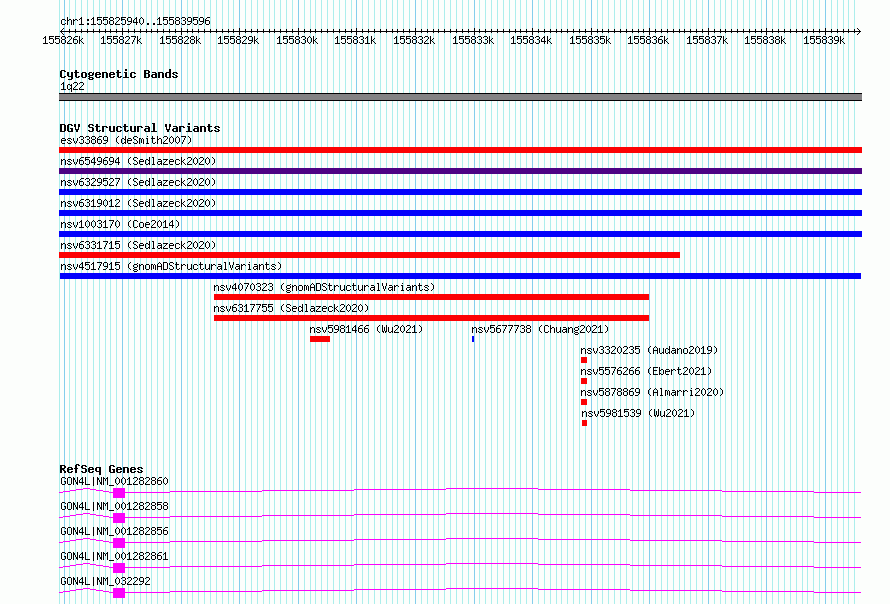
Task: Click the magenta exon of NM_032292
Action: (x=119, y=593)
